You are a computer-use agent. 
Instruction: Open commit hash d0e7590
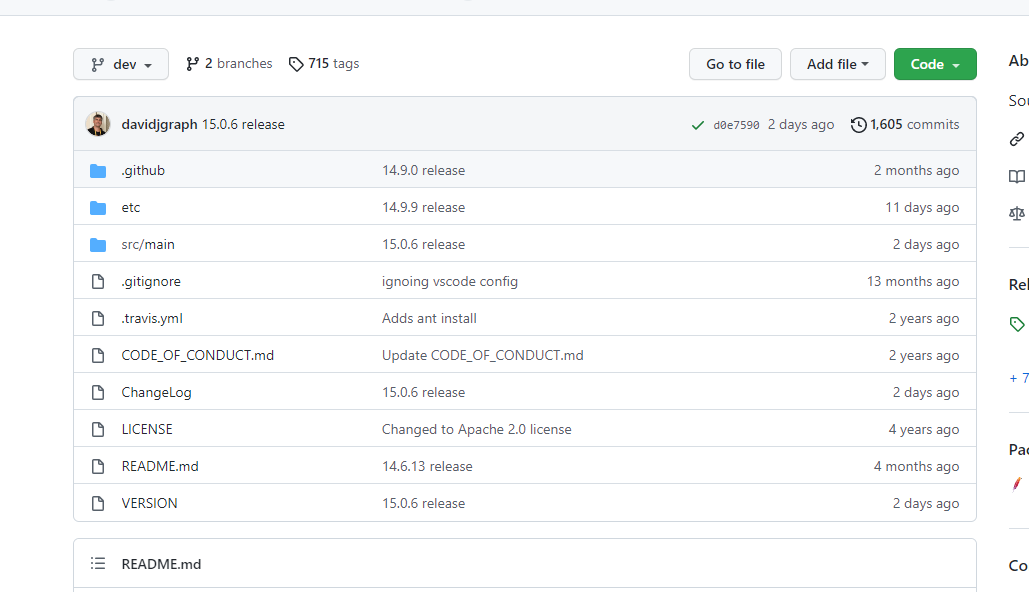coord(736,125)
